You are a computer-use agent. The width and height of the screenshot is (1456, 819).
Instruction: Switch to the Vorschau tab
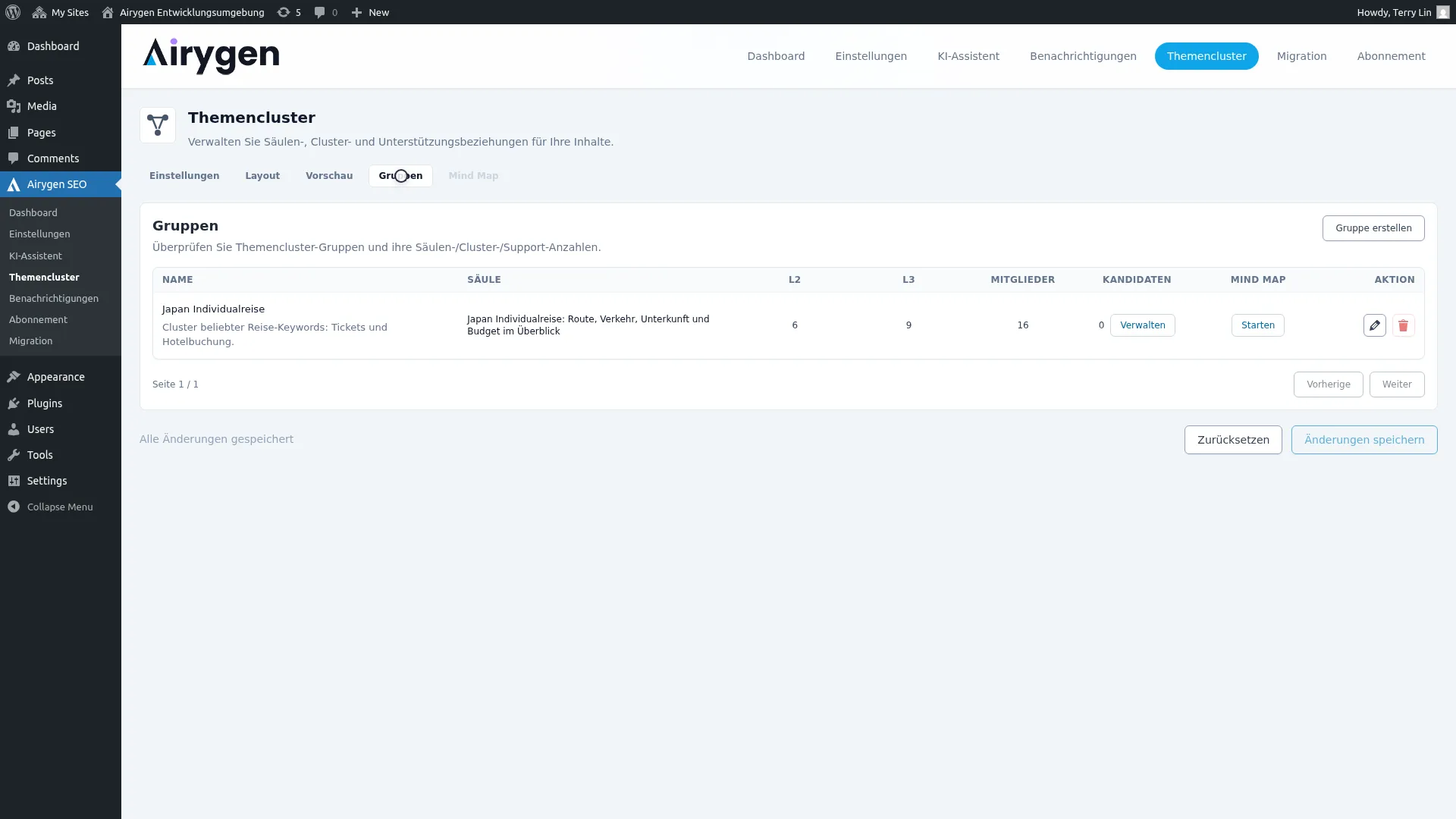click(328, 175)
